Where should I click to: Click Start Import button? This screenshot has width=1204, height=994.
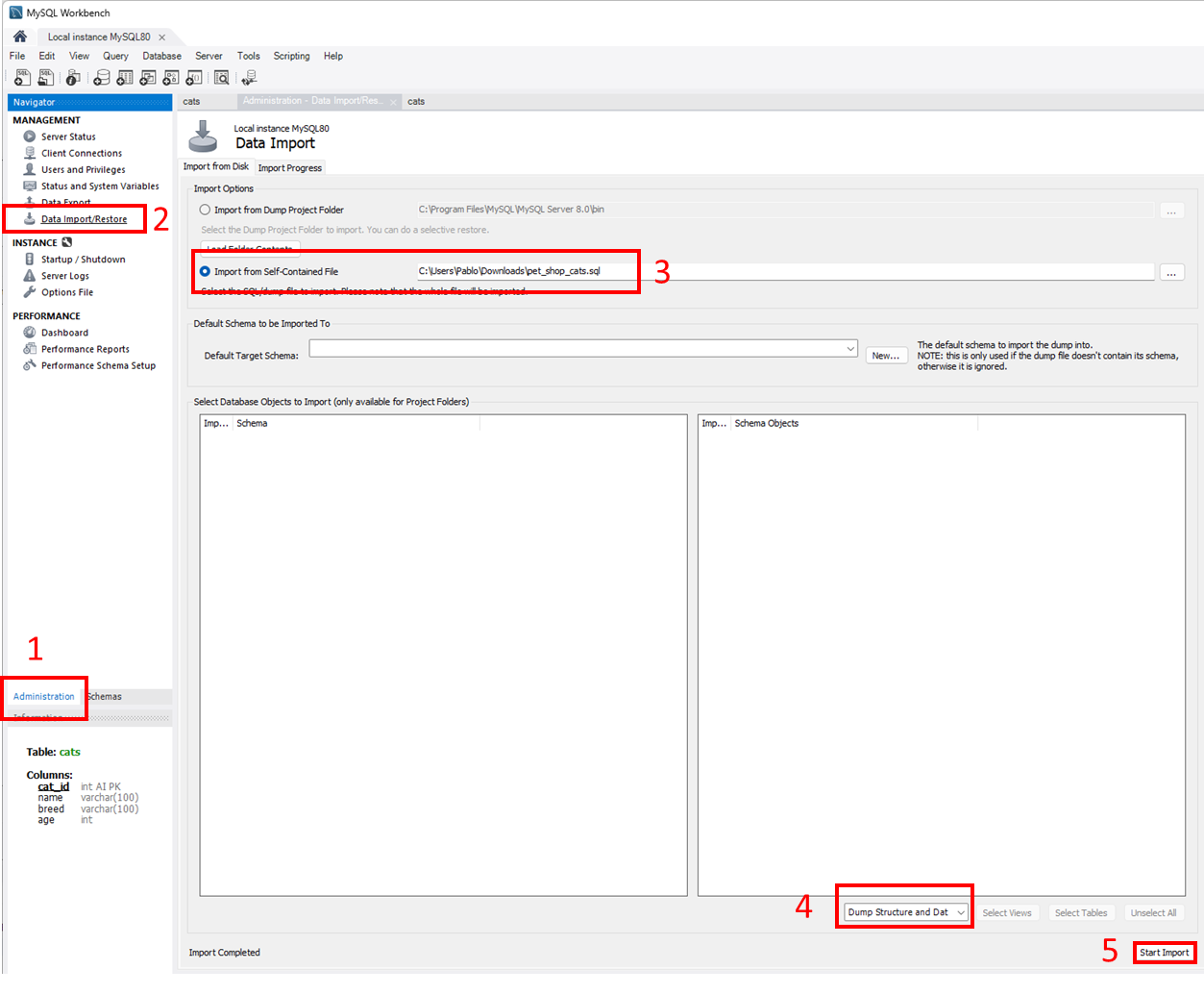pos(1164,953)
